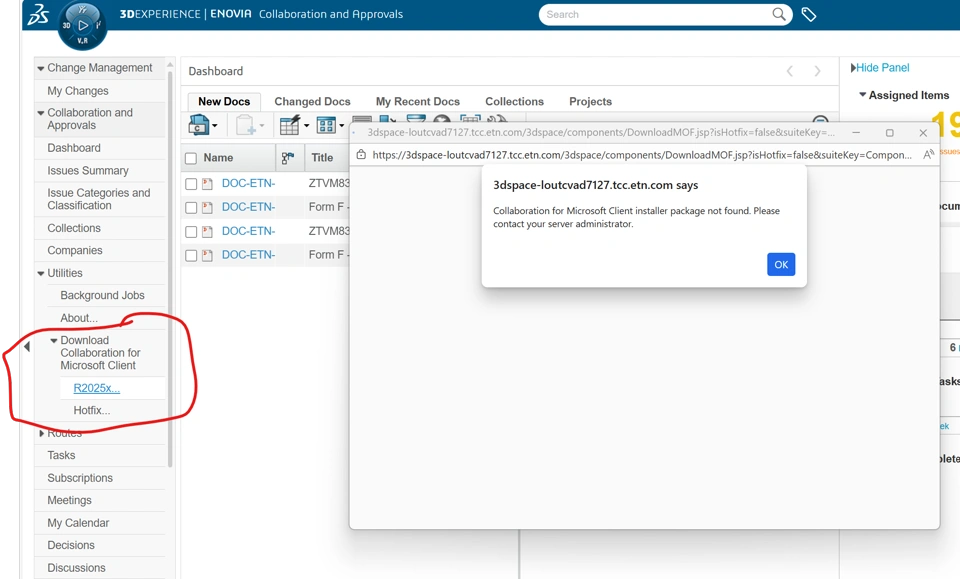
Task: Collapse the left navigation panel arrow
Action: click(27, 346)
